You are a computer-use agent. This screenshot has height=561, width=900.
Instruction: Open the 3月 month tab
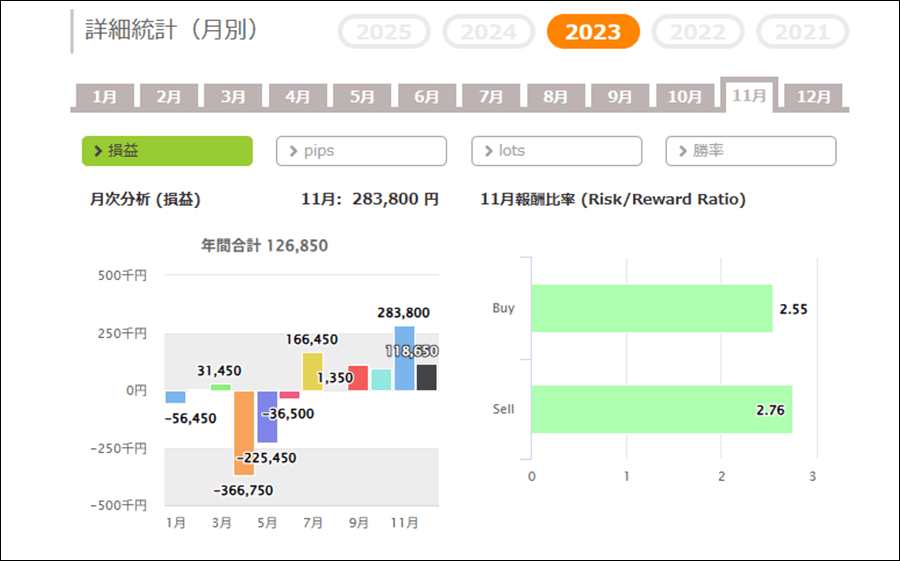point(233,97)
